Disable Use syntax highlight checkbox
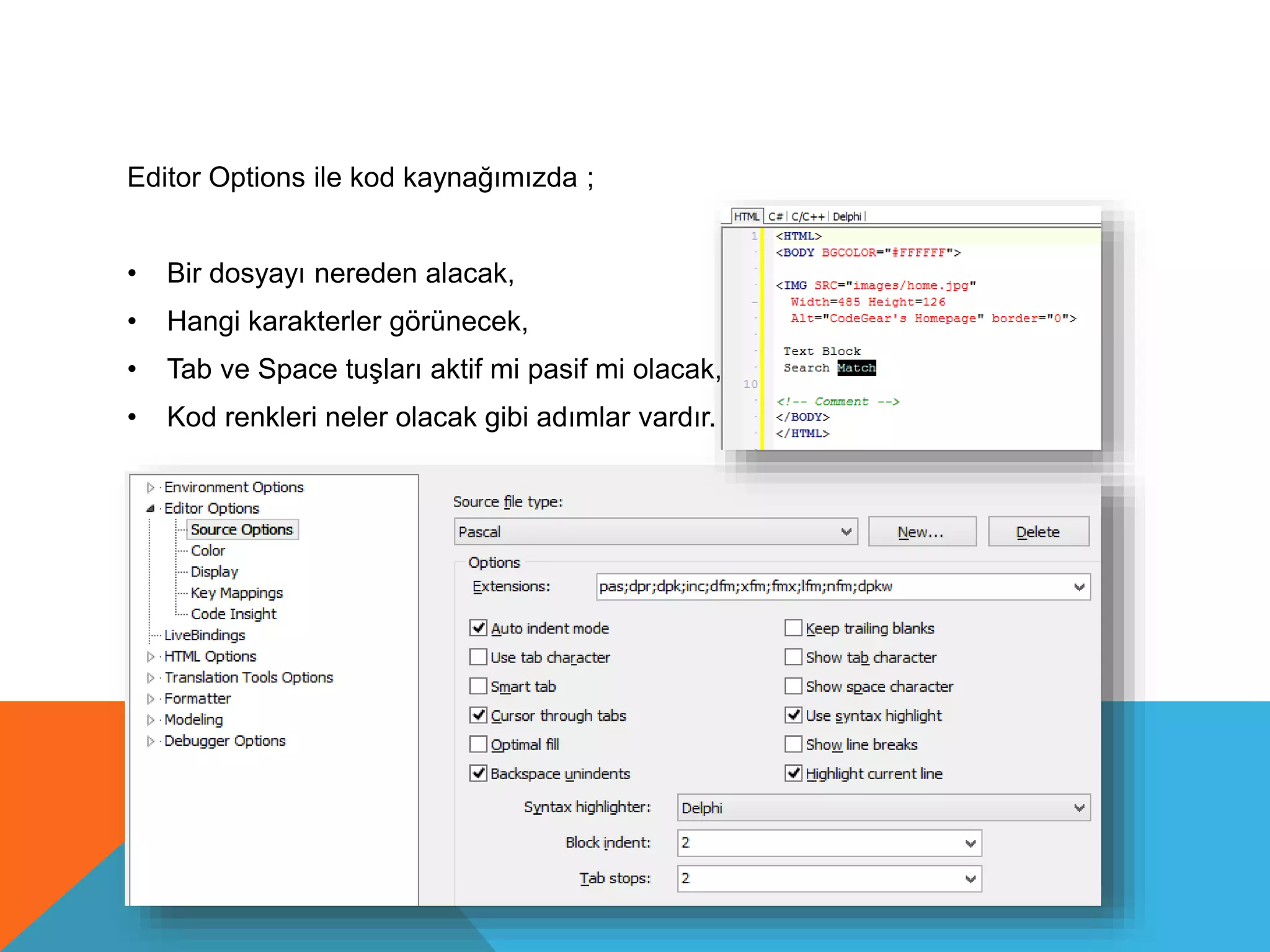Image resolution: width=1270 pixels, height=952 pixels. coord(793,715)
